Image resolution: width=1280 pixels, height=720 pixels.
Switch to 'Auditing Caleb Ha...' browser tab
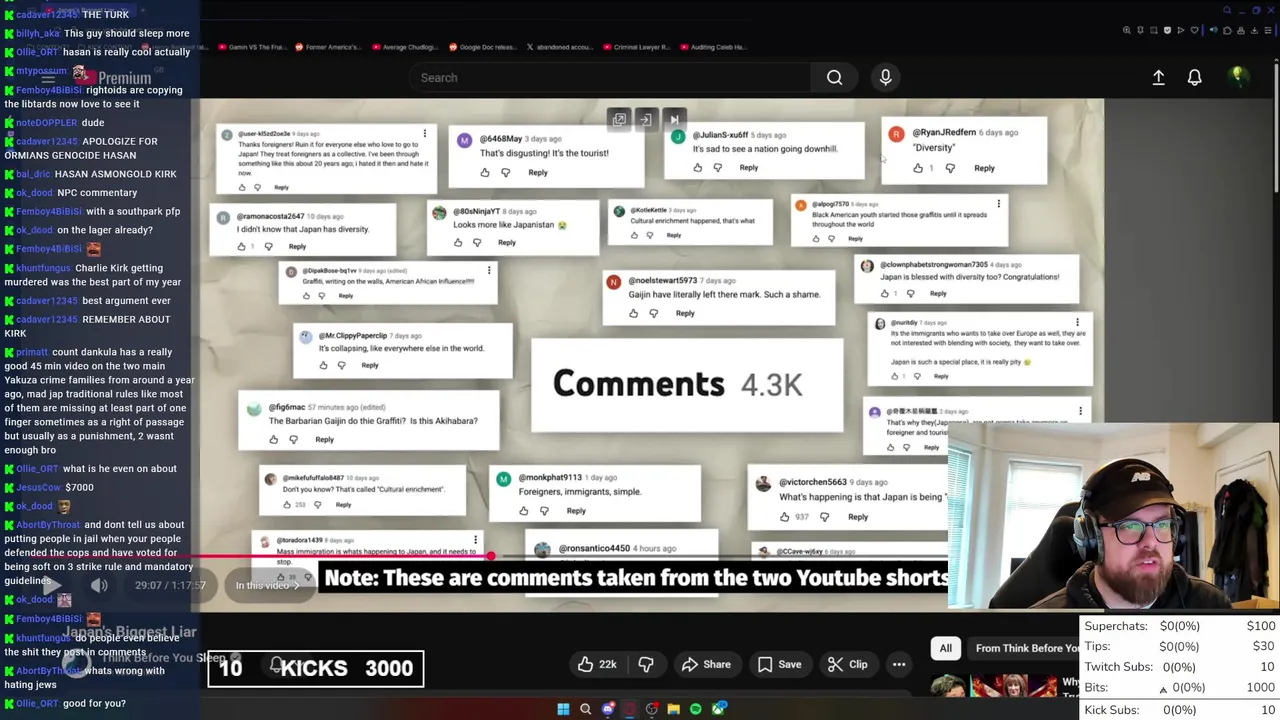pyautogui.click(x=712, y=47)
